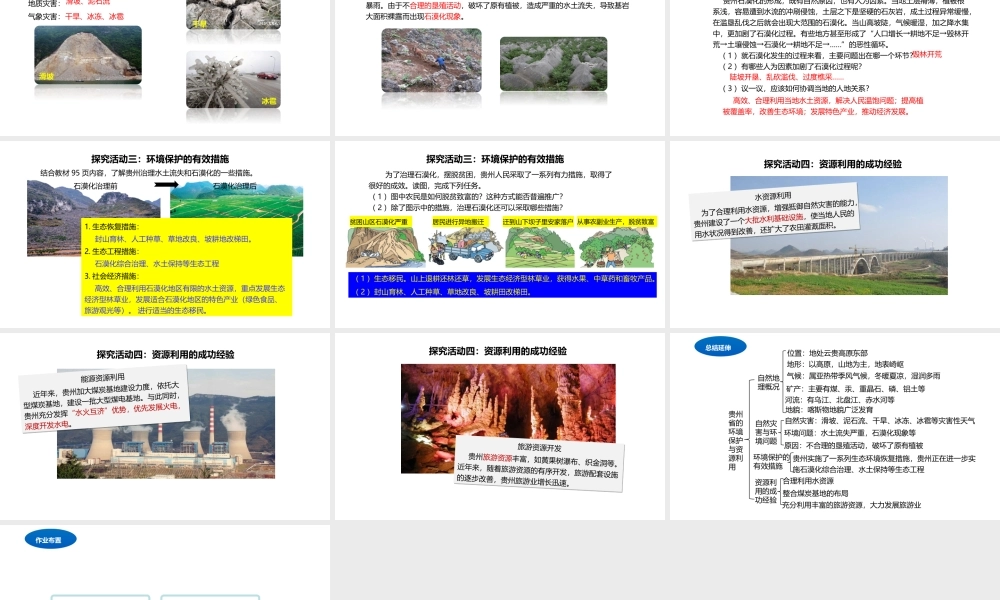The width and height of the screenshot is (1000, 600).
Task: Click the 水资源利用 note card
Action: point(776,214)
